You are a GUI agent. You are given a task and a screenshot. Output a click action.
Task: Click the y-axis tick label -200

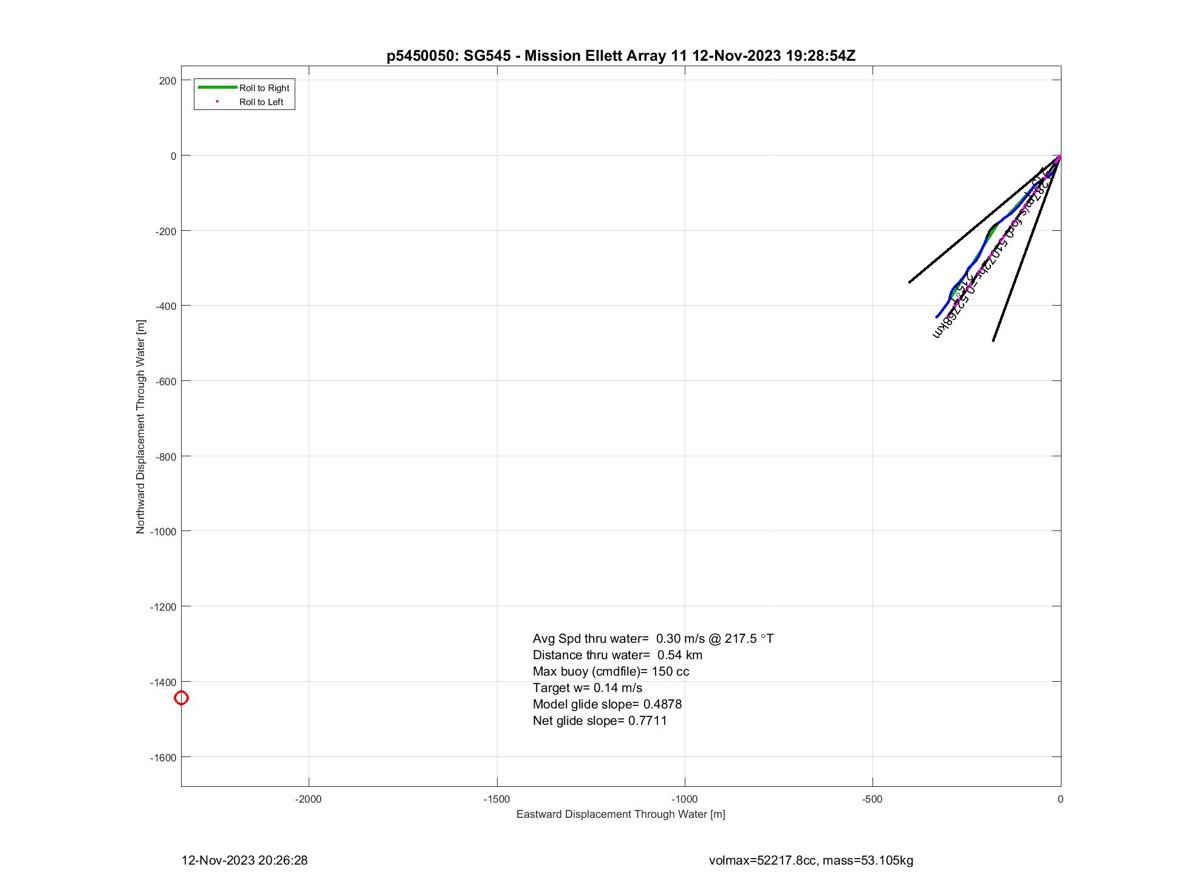tap(165, 231)
